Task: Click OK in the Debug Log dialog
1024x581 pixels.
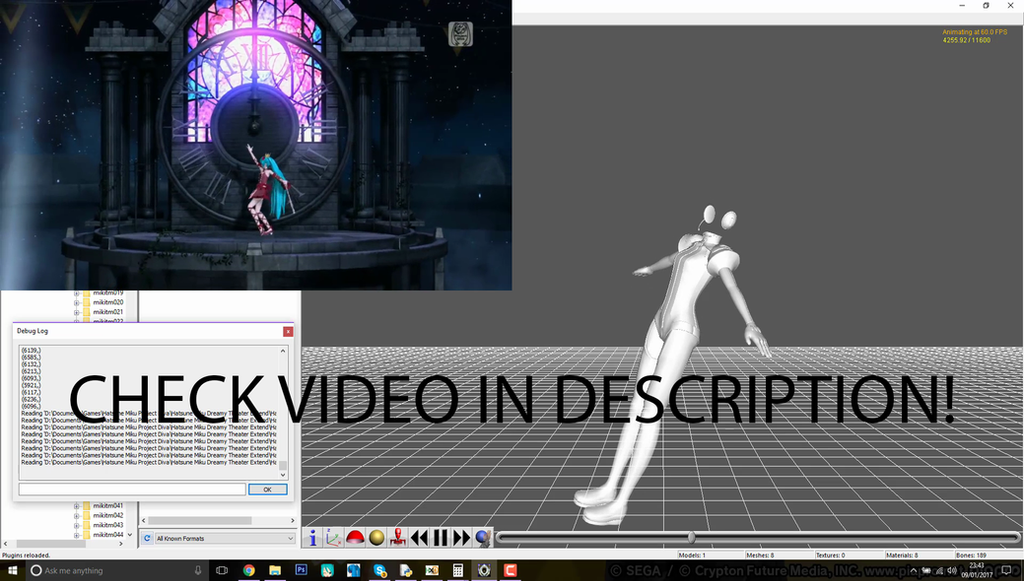Action: pos(267,489)
